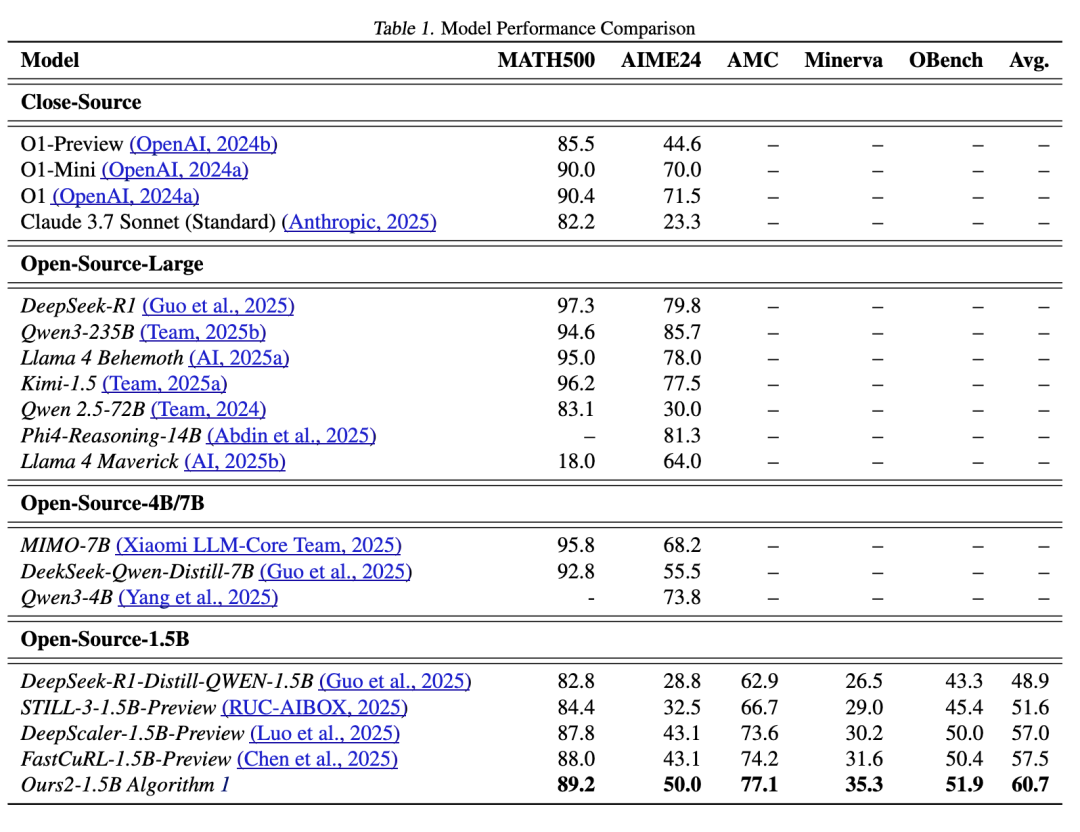The width and height of the screenshot is (1080, 832).
Task: Click the Phi4-Reasoning-14B model name
Action: click(111, 436)
